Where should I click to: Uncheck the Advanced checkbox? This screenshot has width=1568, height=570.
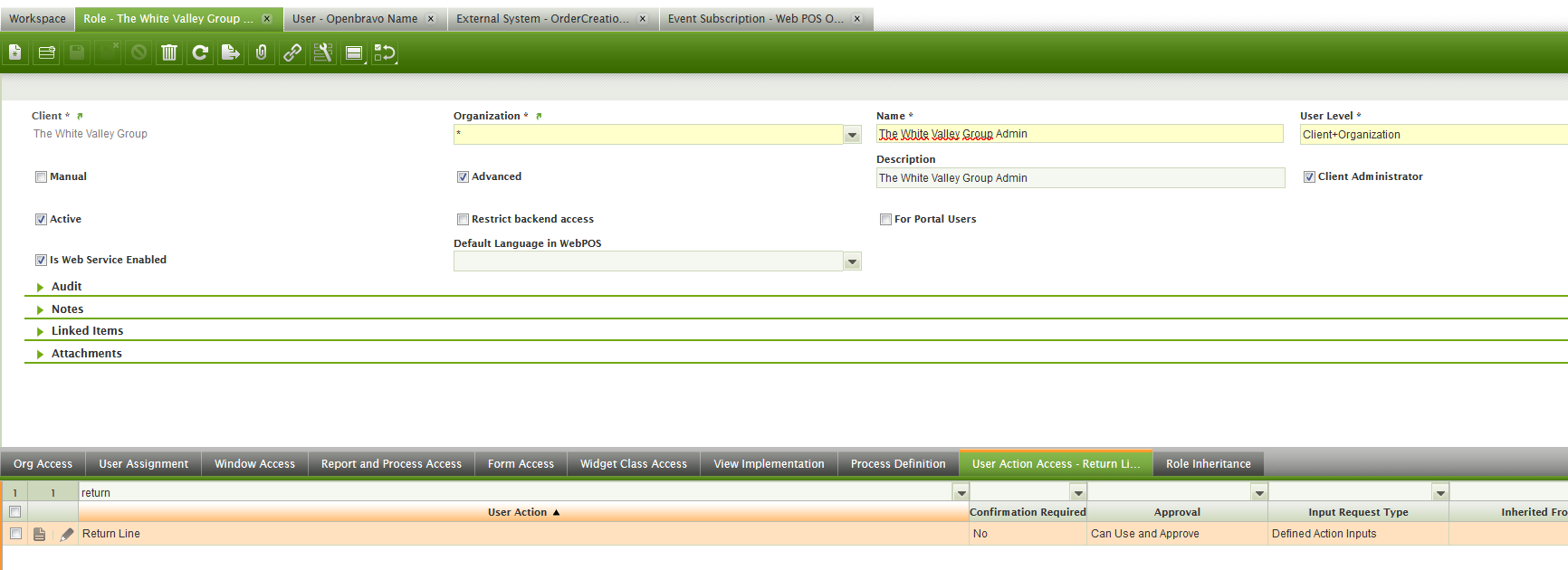tap(463, 177)
